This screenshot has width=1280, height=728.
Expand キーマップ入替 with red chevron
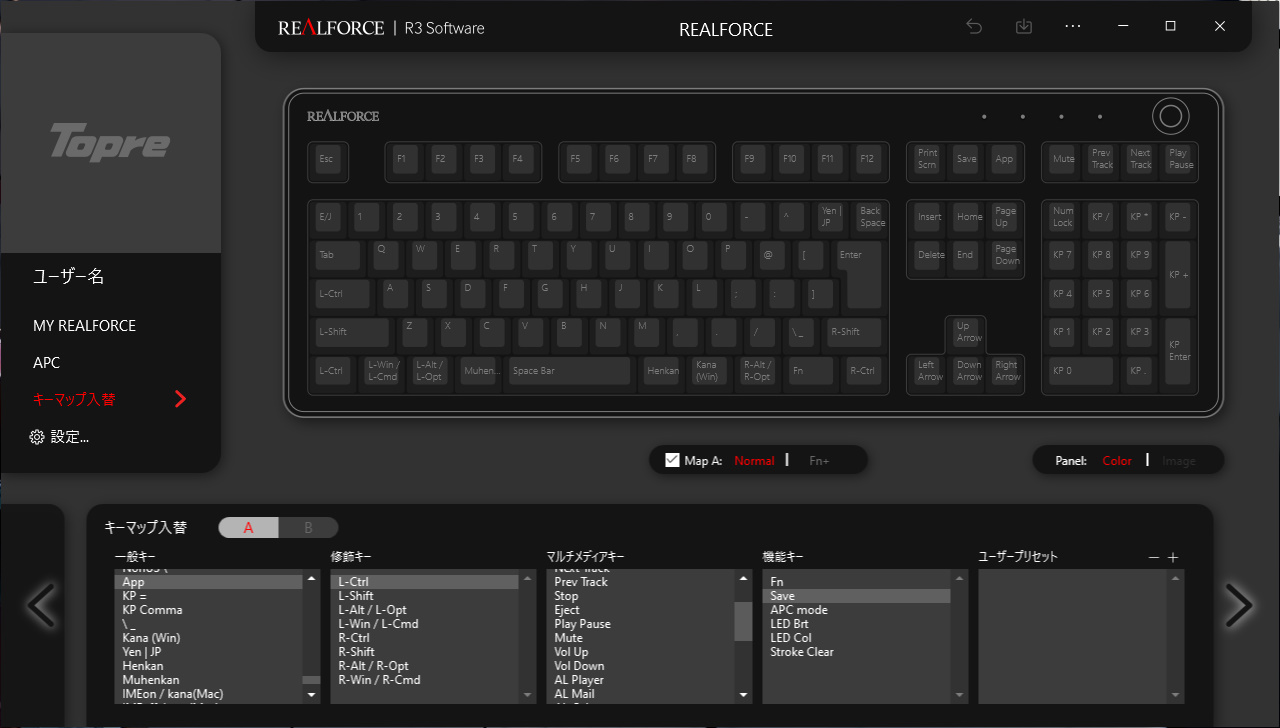click(180, 399)
